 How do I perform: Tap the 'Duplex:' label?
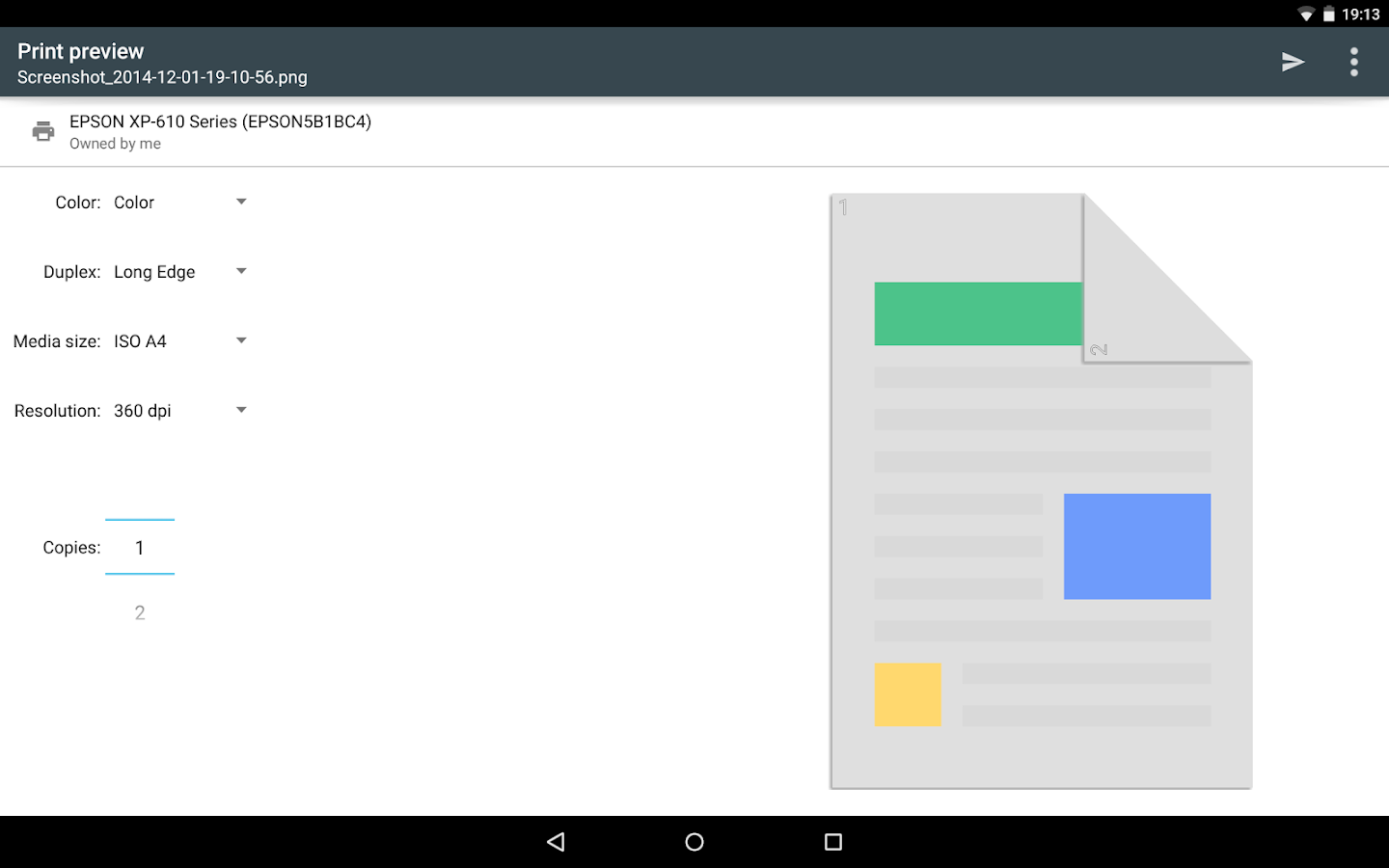72,272
